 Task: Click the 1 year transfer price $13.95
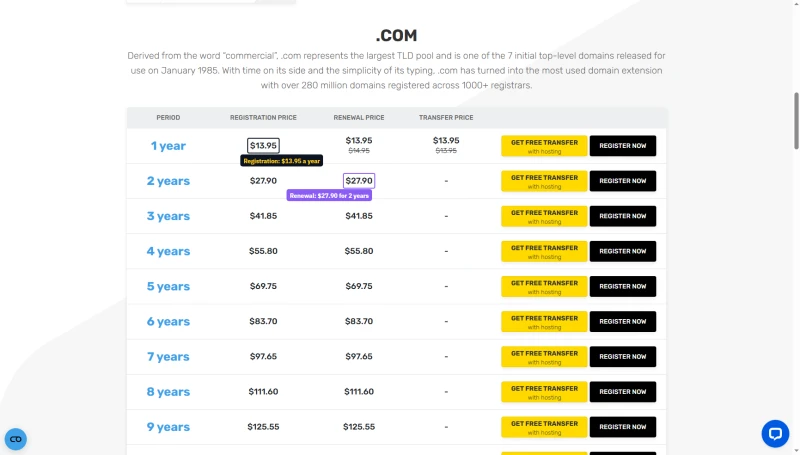(446, 140)
